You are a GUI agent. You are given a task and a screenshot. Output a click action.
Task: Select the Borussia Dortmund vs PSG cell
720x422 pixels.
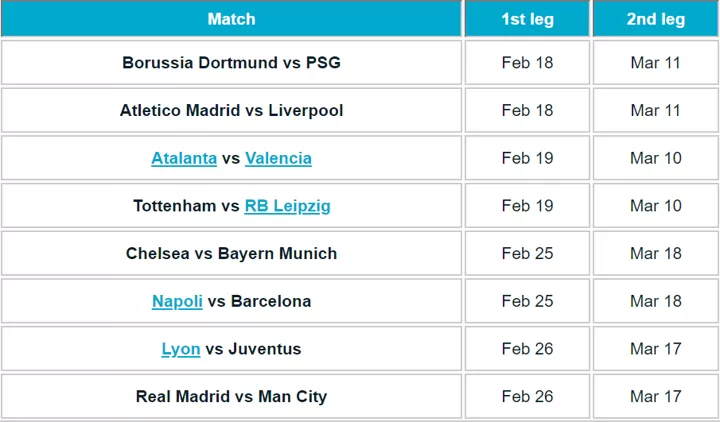pos(231,62)
